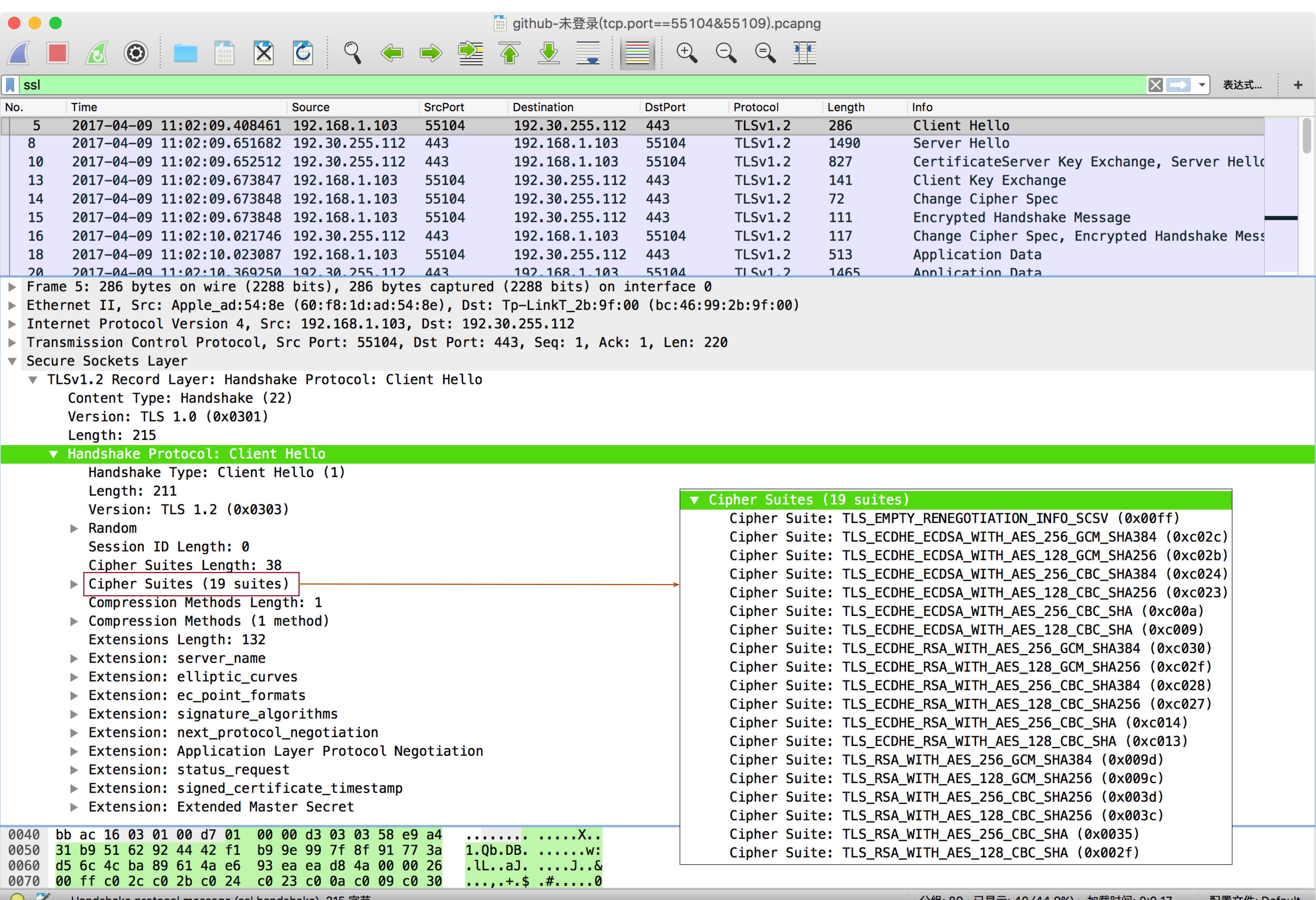
Task: Click the resize columns icon
Action: [x=804, y=53]
